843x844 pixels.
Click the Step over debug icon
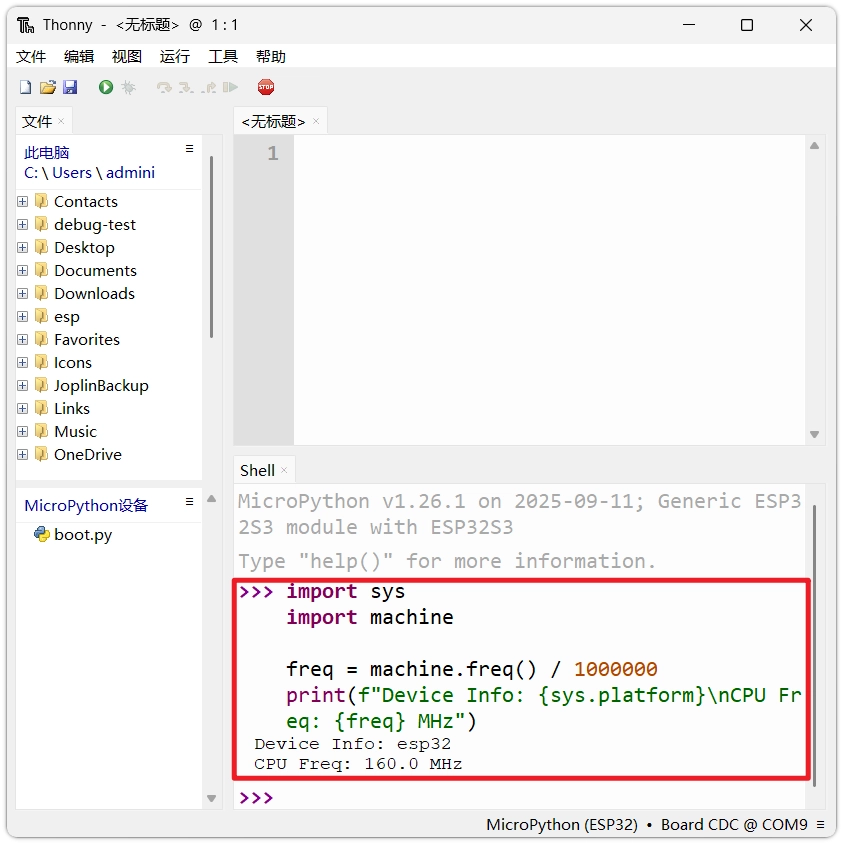[x=164, y=88]
